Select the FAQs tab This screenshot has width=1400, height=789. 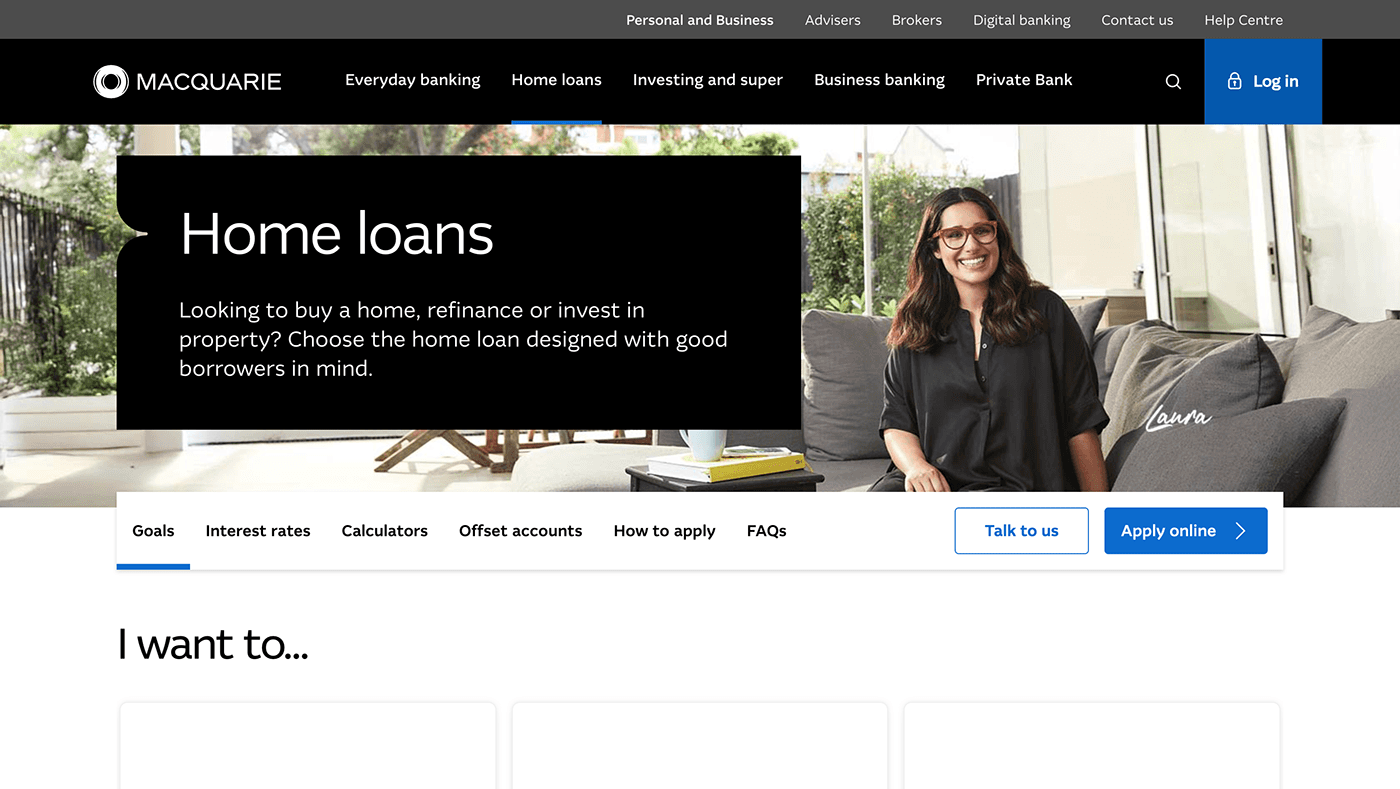point(767,531)
